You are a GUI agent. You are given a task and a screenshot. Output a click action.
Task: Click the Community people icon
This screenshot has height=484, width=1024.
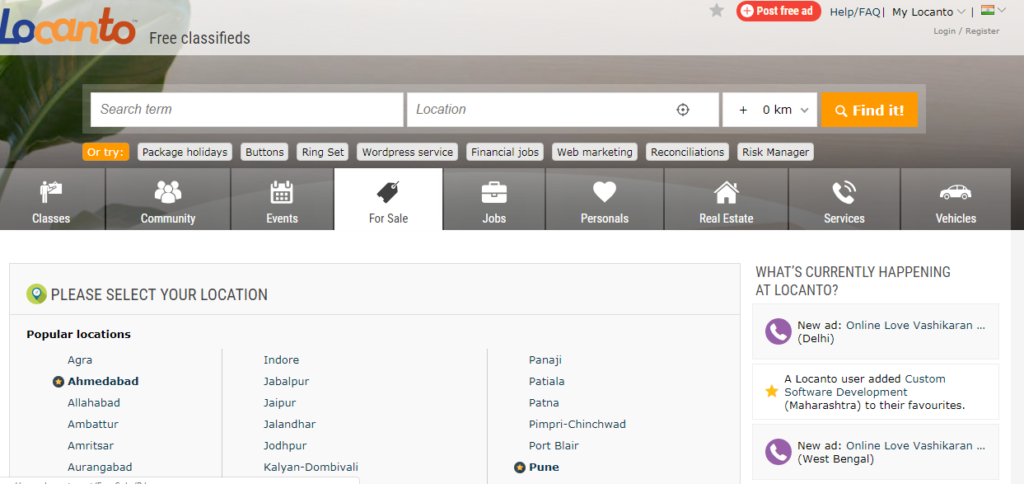click(x=168, y=191)
